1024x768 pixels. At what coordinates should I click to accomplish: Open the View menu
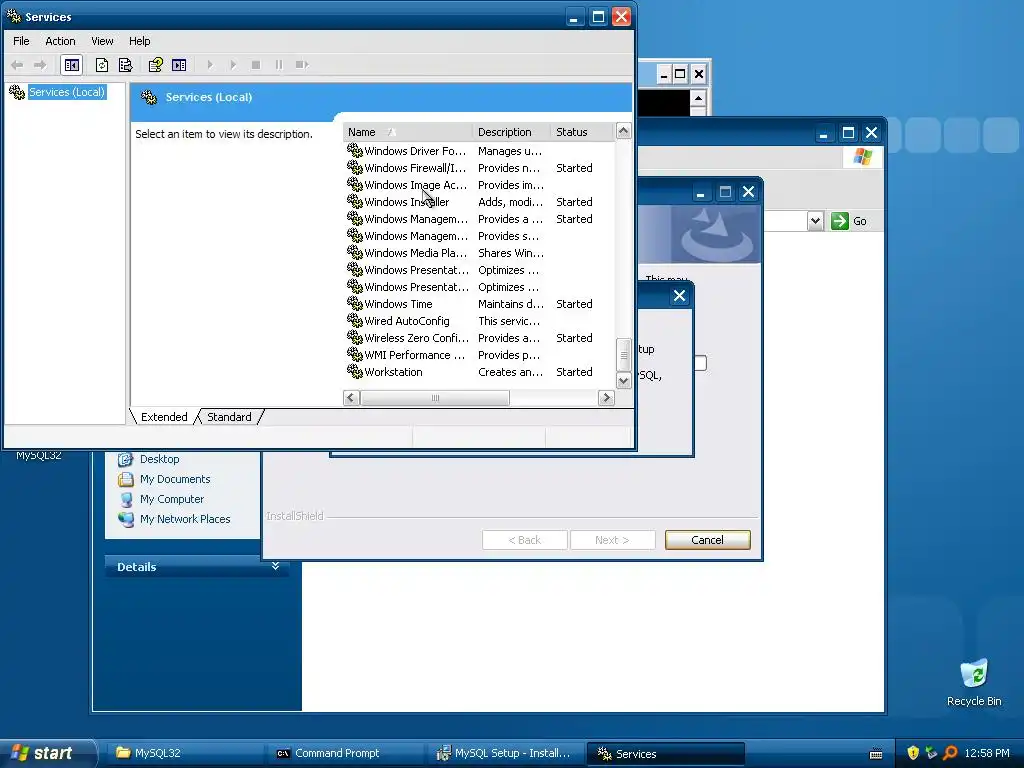pos(102,41)
